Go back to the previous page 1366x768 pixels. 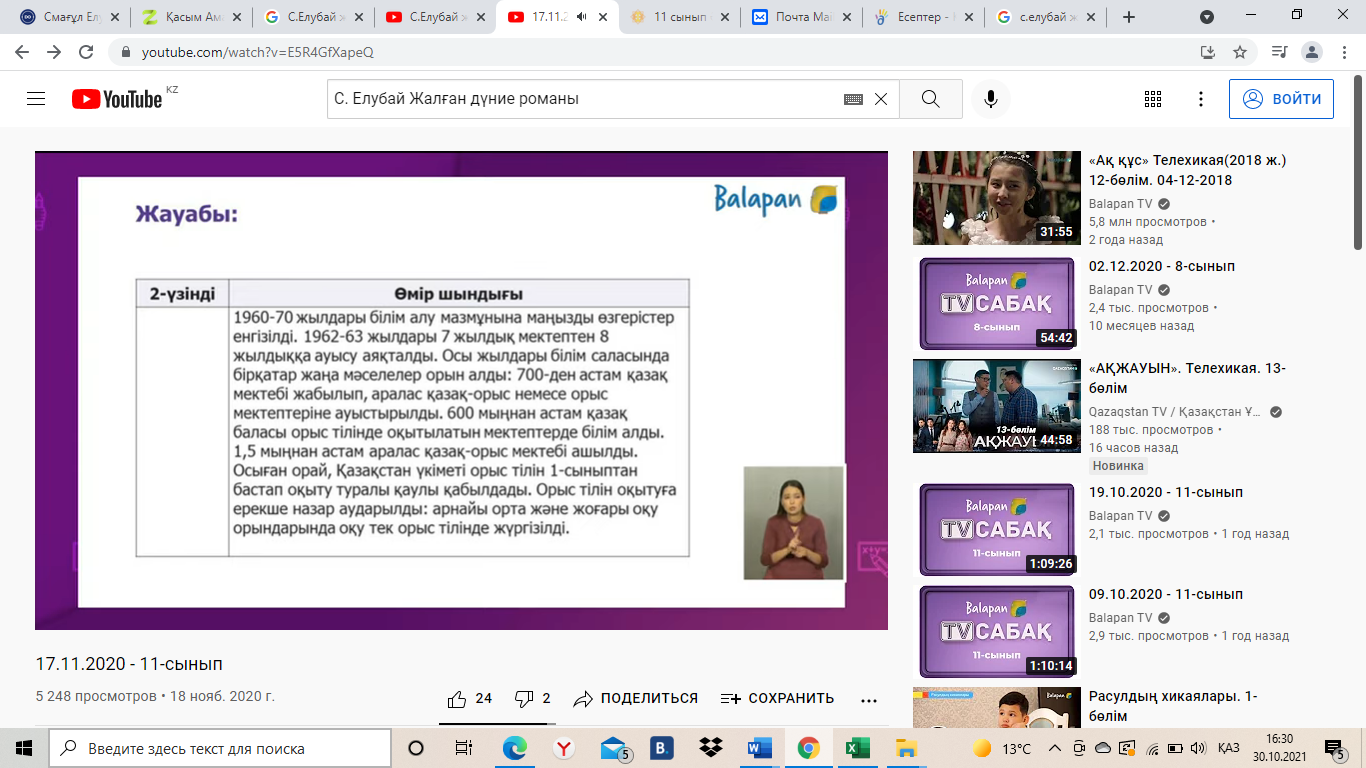pyautogui.click(x=22, y=52)
